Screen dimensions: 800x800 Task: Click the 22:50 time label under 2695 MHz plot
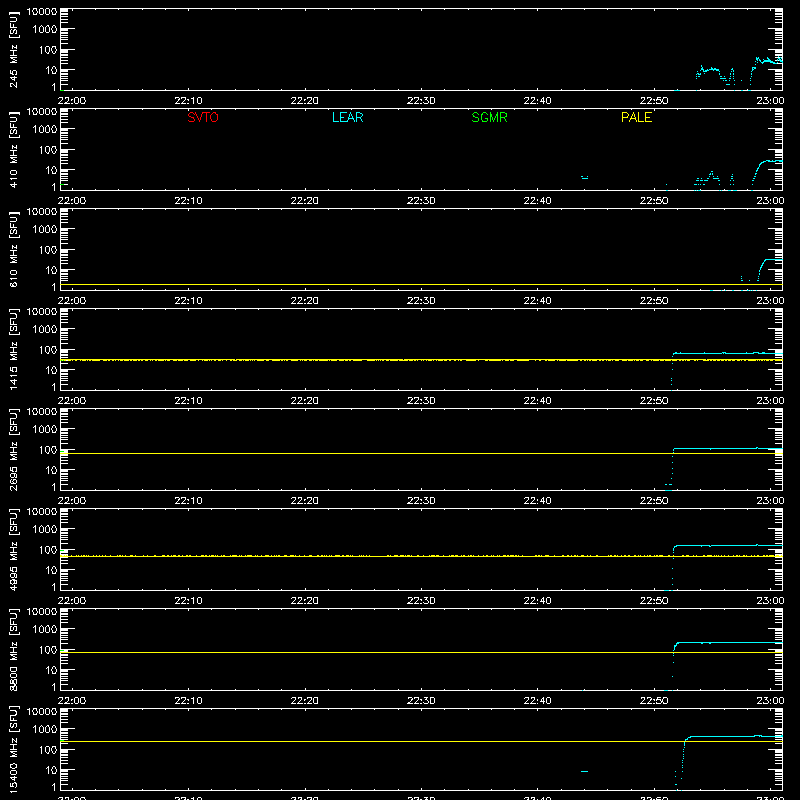[x=654, y=501]
